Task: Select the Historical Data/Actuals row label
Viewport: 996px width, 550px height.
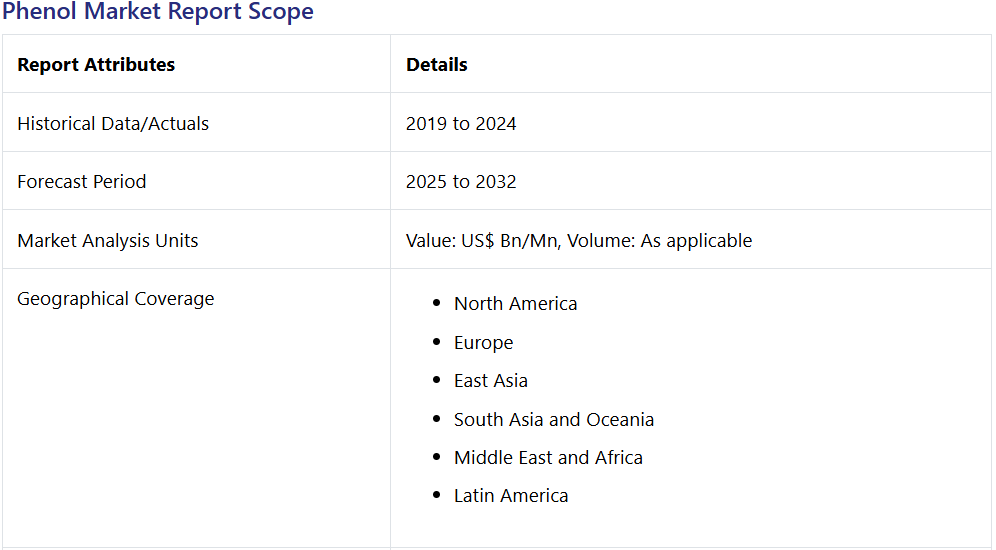Action: [113, 124]
